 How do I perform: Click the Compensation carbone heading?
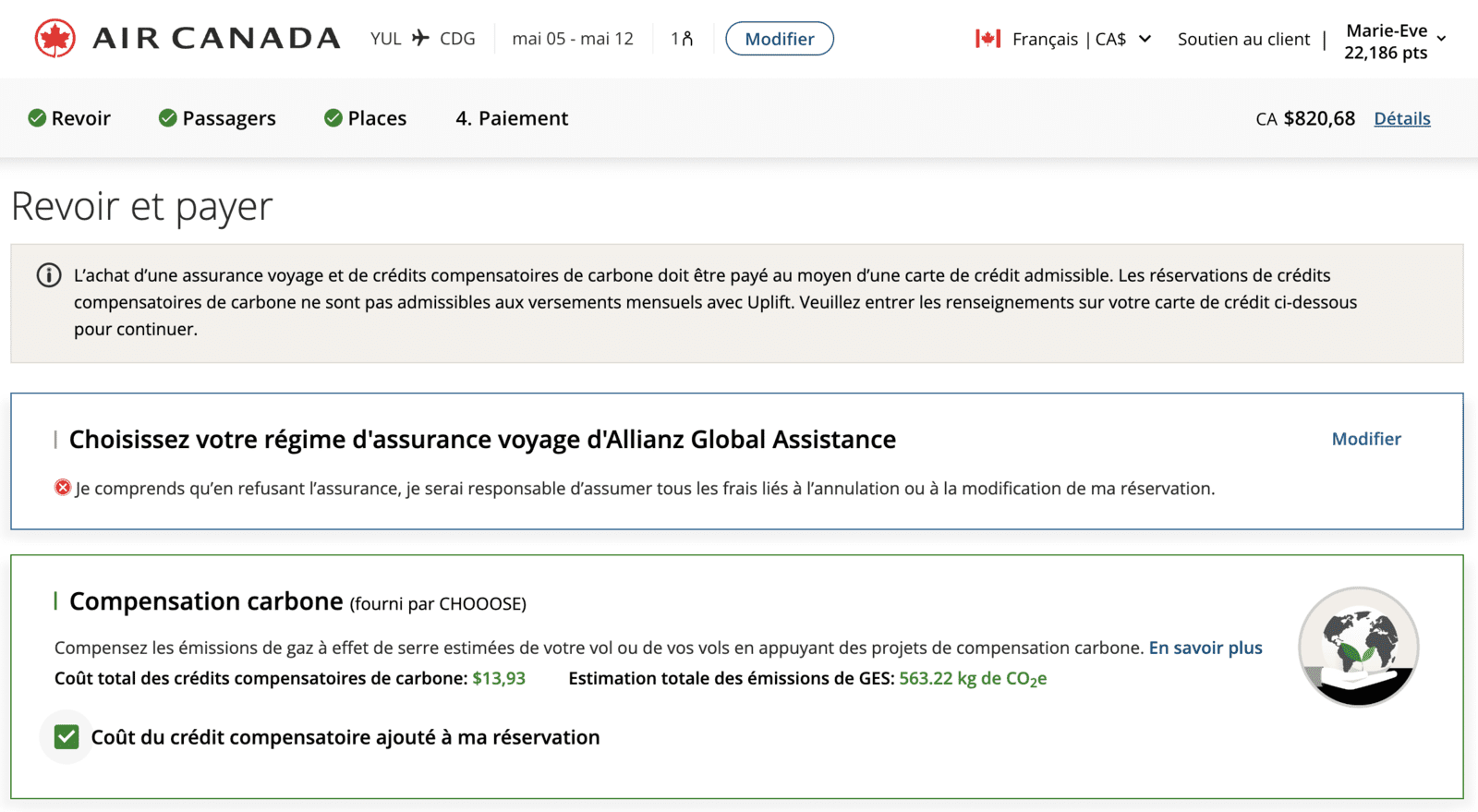point(206,601)
